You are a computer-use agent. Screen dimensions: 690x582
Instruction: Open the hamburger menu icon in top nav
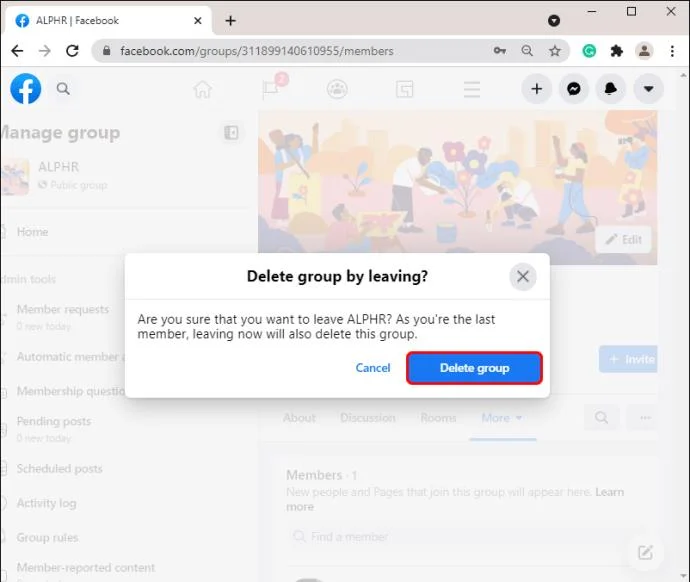click(x=472, y=89)
